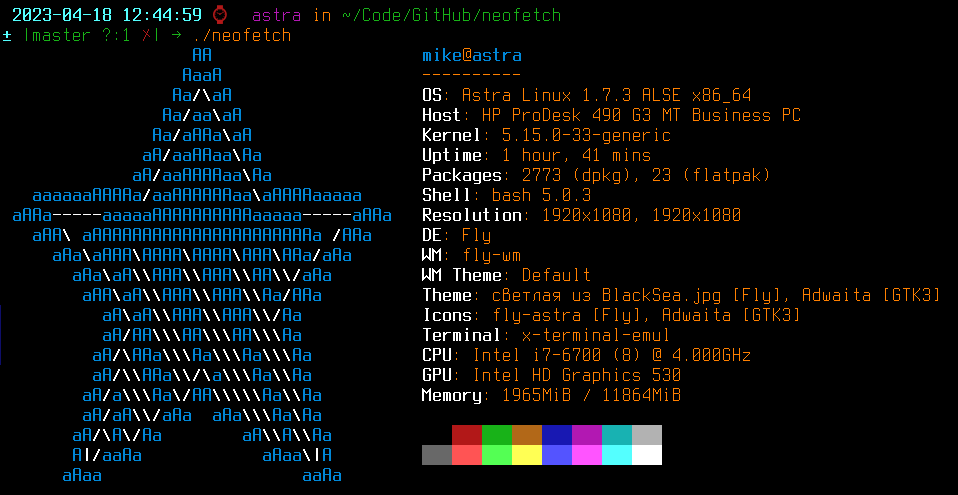This screenshot has height=495, width=958.
Task: Select the bright lime green color block
Action: click(497, 455)
